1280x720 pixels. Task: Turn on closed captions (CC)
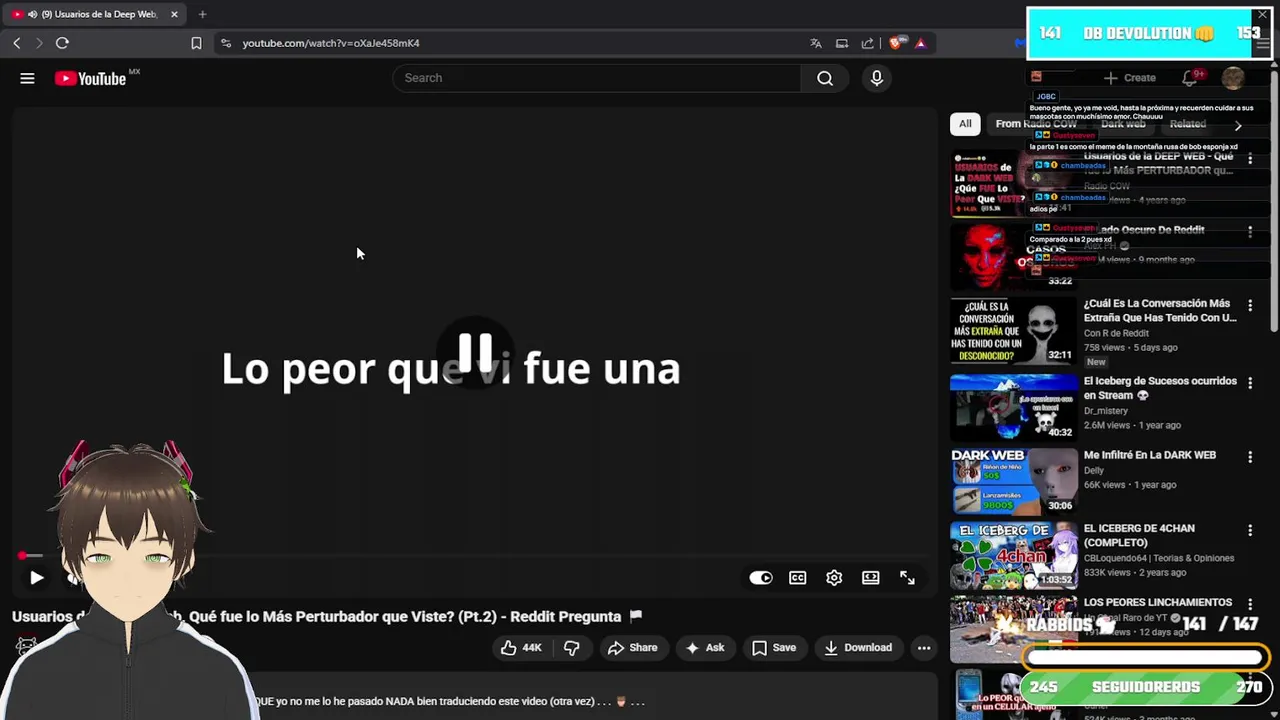pos(798,577)
